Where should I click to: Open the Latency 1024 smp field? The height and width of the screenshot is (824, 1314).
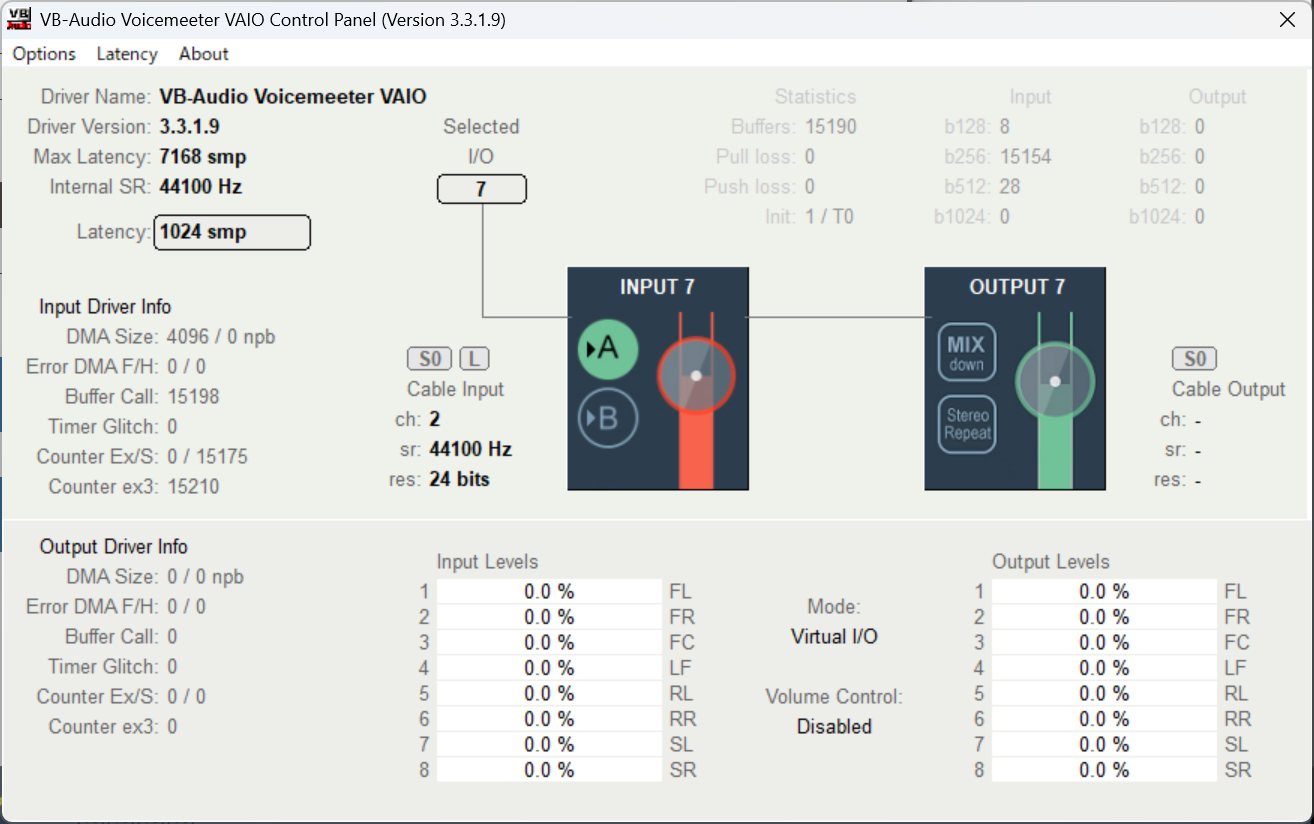click(232, 232)
